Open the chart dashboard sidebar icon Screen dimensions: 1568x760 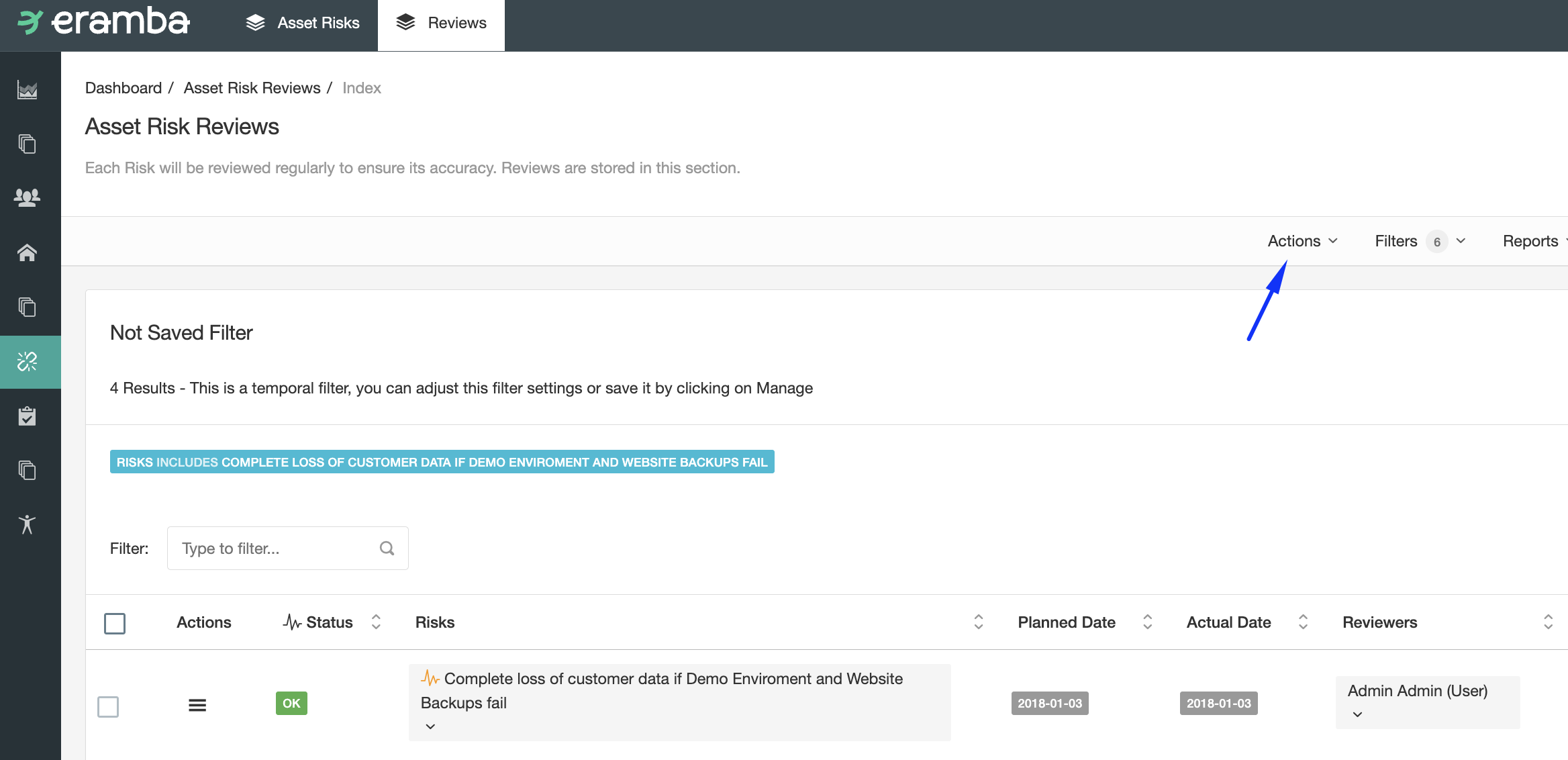27,89
